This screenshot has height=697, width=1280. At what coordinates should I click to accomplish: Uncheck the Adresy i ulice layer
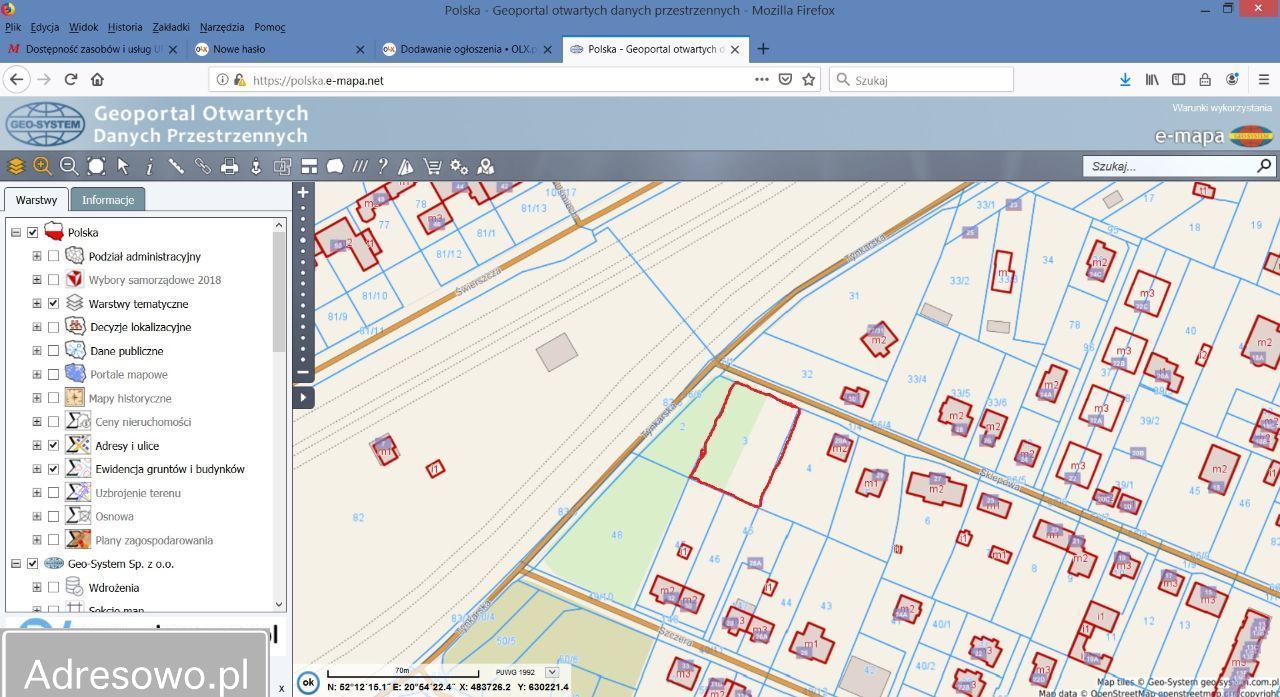click(x=53, y=445)
